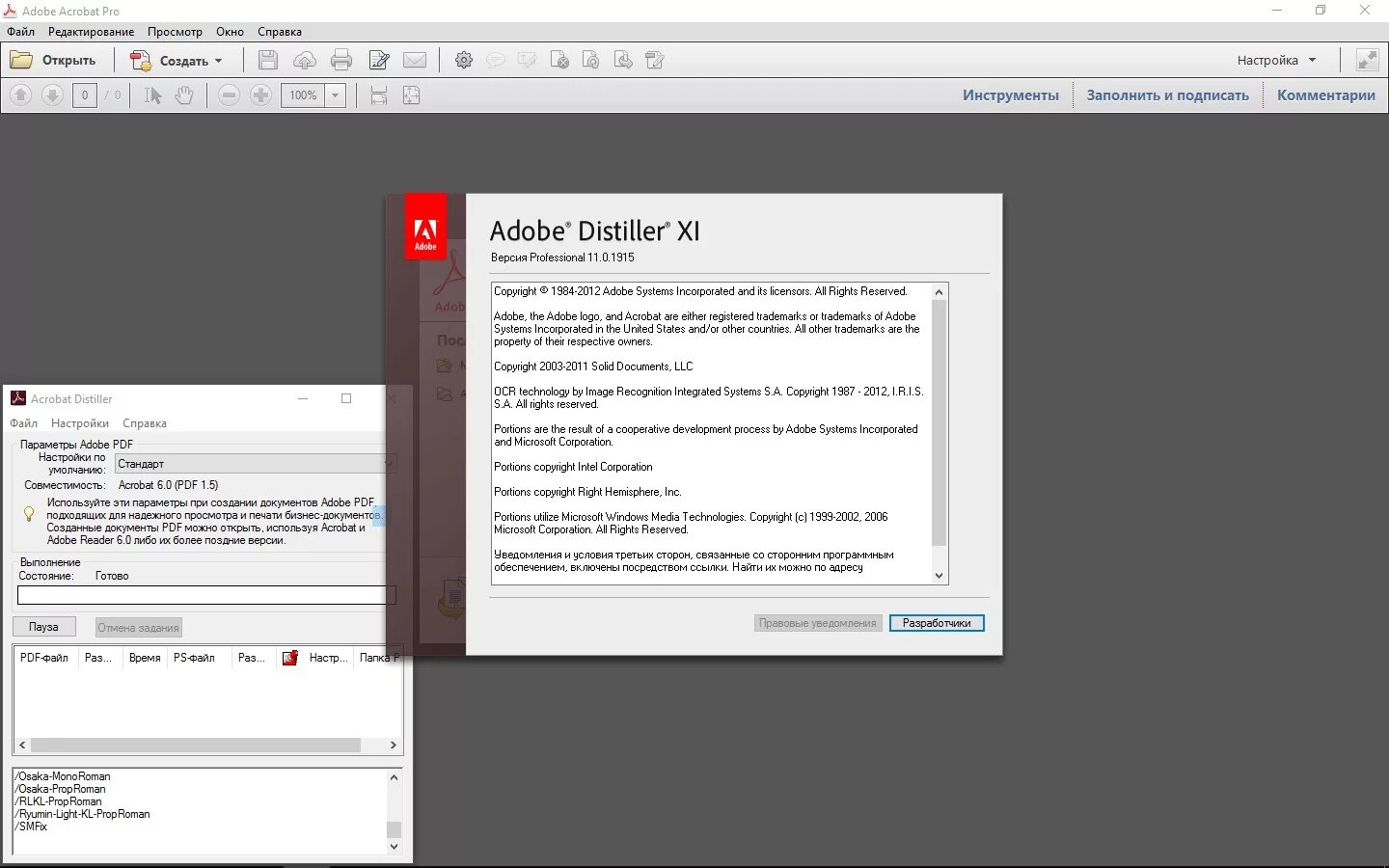
Task: Click the rotate page icon
Action: pyautogui.click(x=591, y=60)
